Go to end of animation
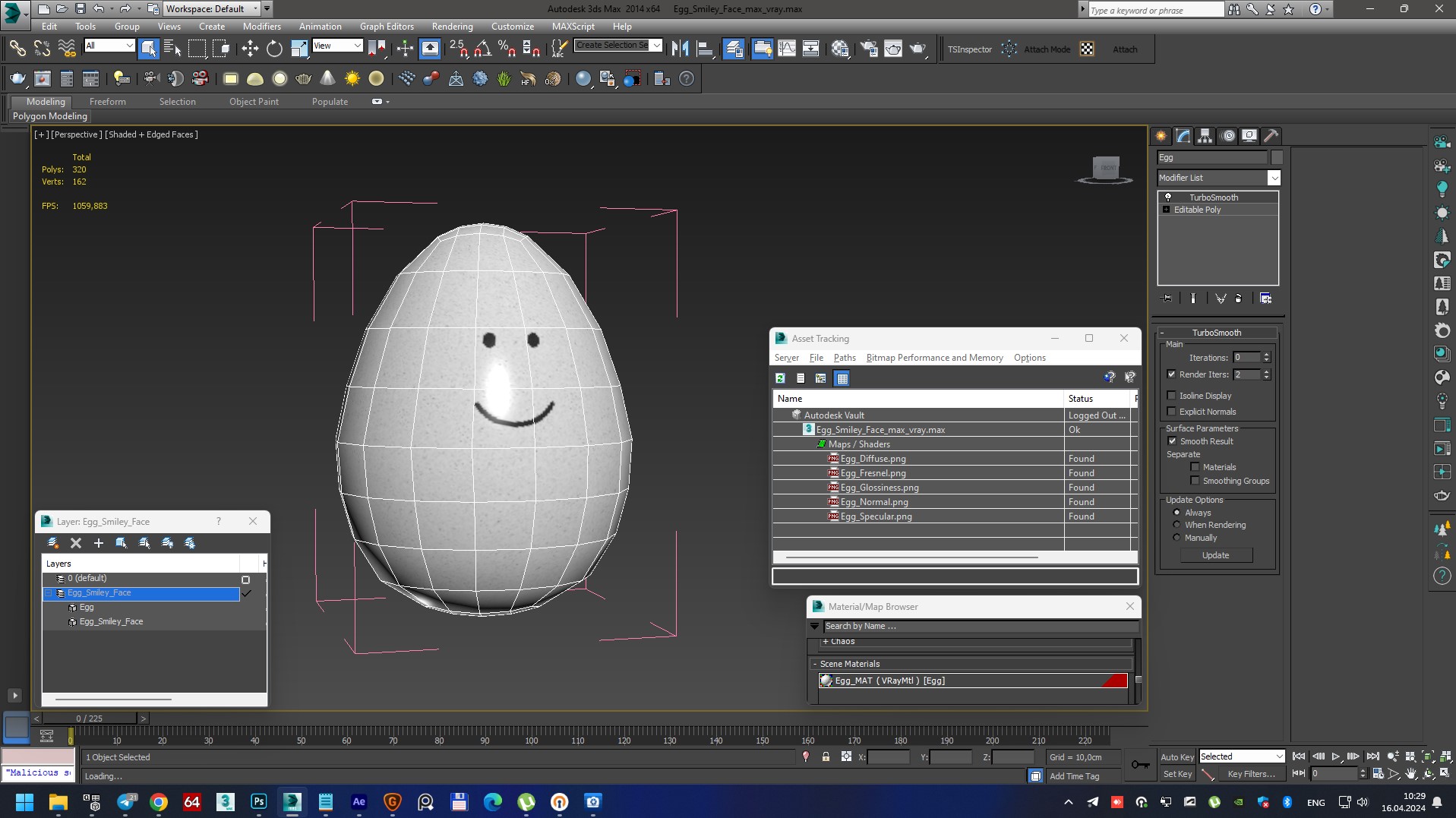This screenshot has width=1456, height=818. click(x=1372, y=756)
